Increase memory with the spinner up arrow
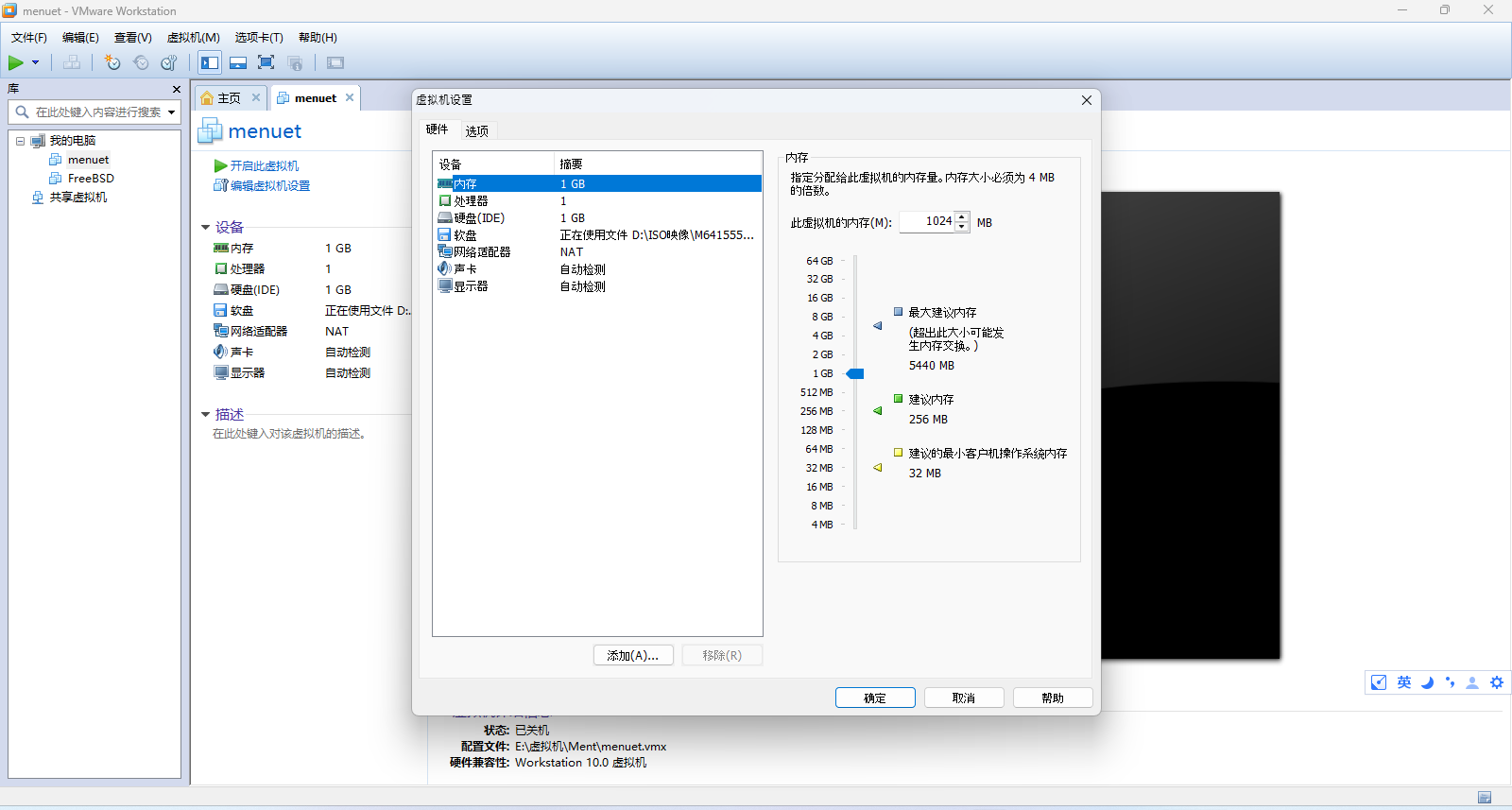Viewport: 1512px width, 810px height. coord(962,217)
